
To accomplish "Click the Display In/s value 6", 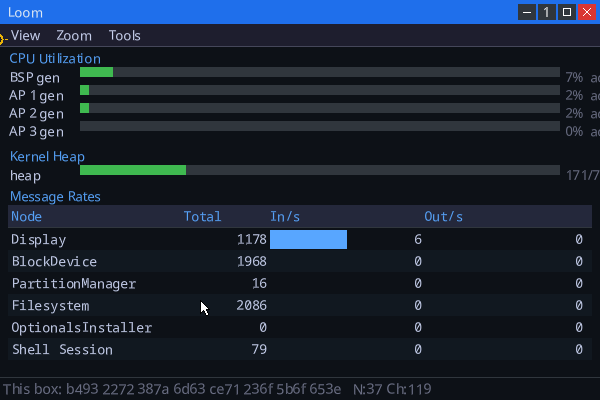I will point(418,239).
